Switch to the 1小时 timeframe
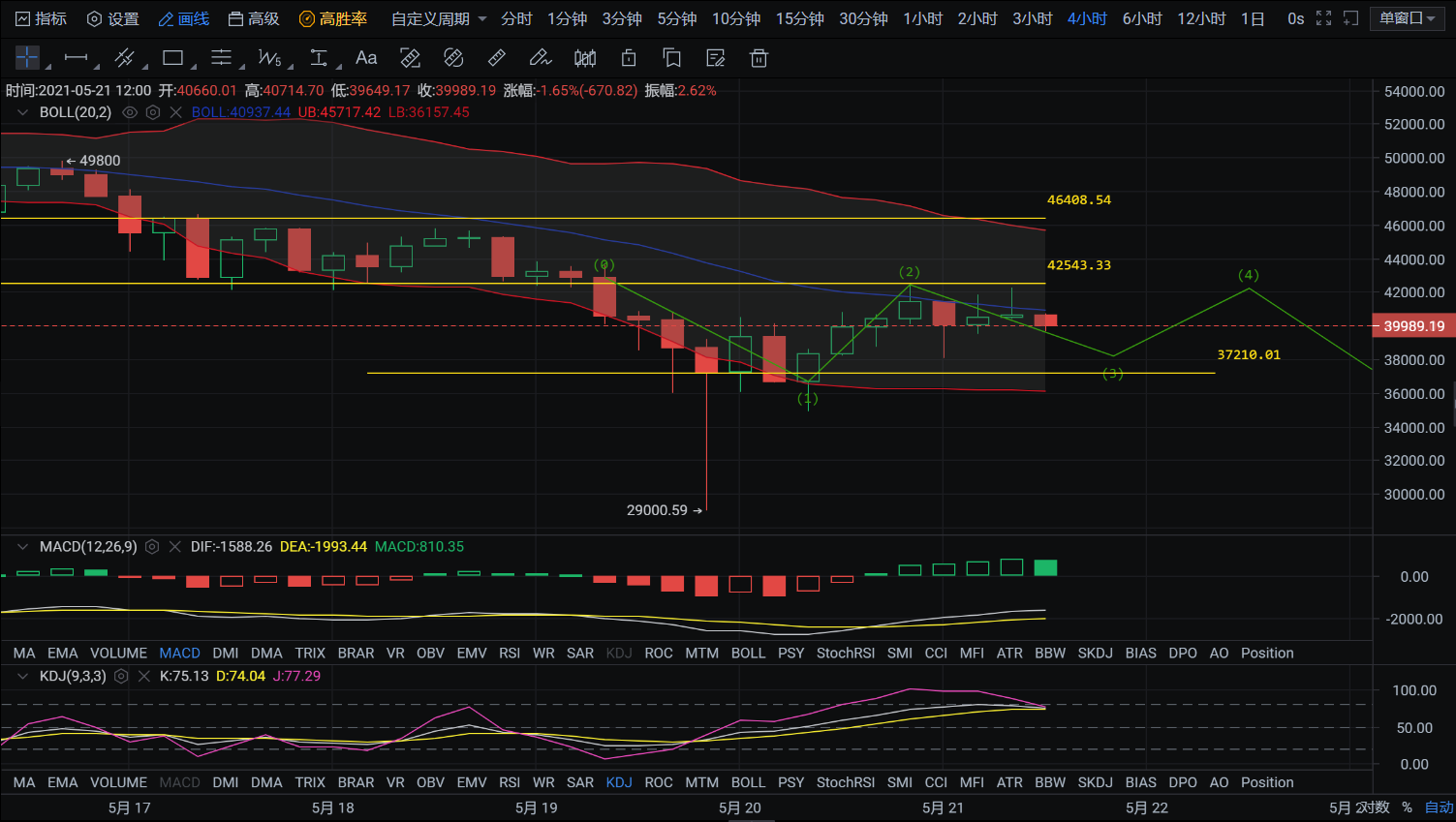This screenshot has width=1456, height=822. (922, 18)
